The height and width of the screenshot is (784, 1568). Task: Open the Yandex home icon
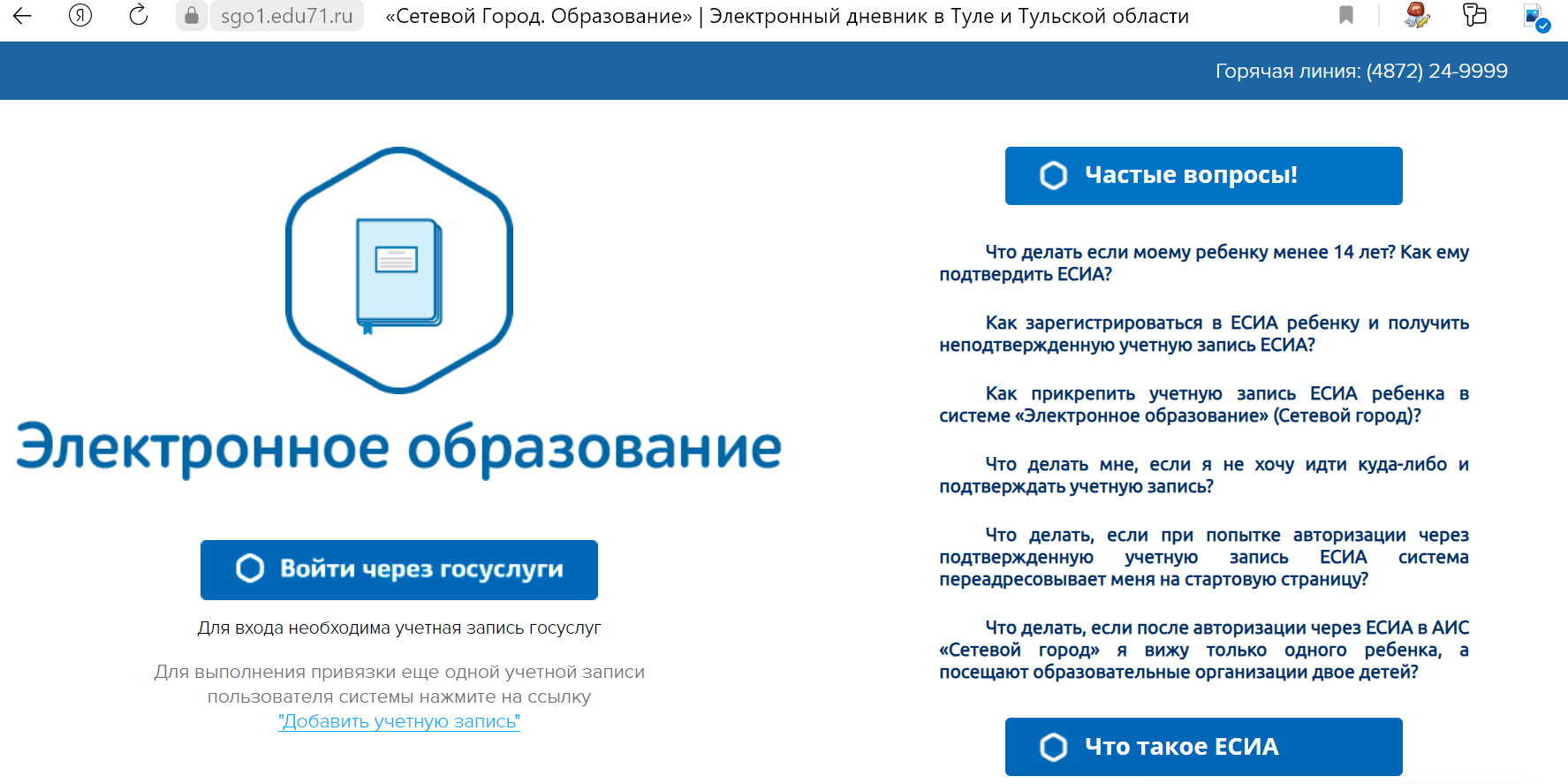(80, 15)
